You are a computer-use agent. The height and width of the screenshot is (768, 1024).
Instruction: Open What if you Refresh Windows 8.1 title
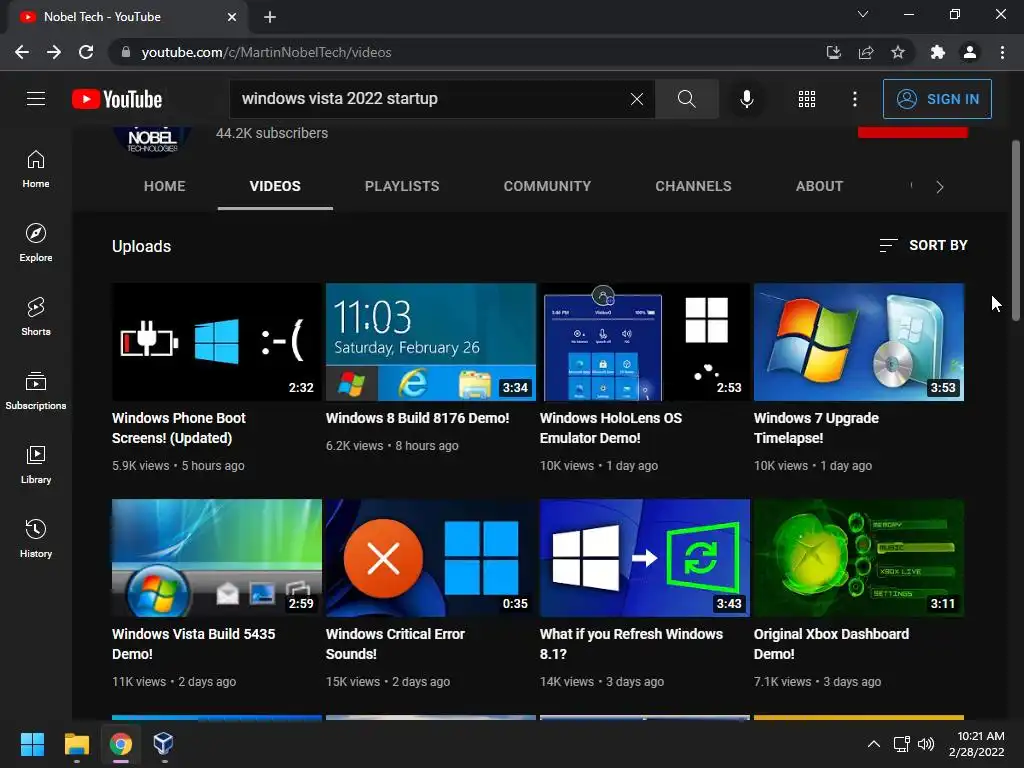[x=632, y=644]
